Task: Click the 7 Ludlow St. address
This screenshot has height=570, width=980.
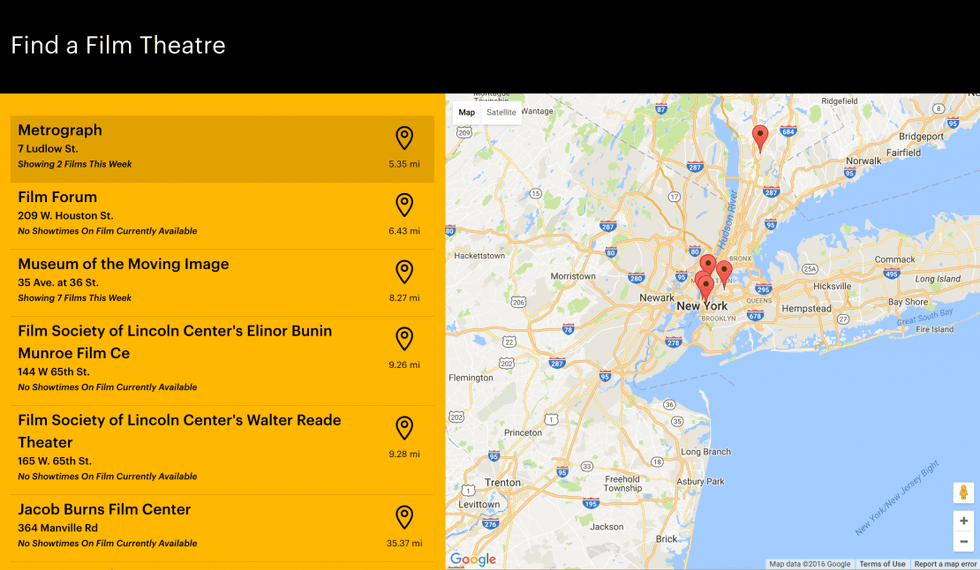Action: click(x=48, y=149)
